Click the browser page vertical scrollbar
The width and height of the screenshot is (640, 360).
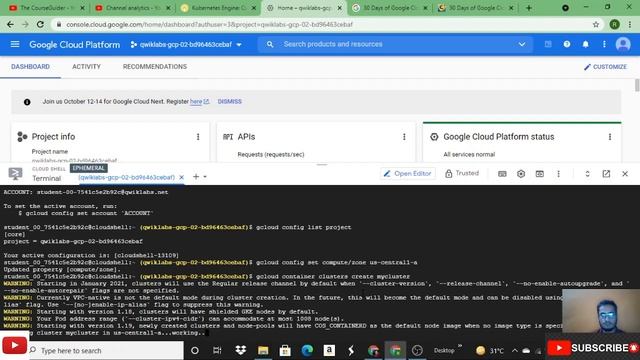[x=637, y=85]
